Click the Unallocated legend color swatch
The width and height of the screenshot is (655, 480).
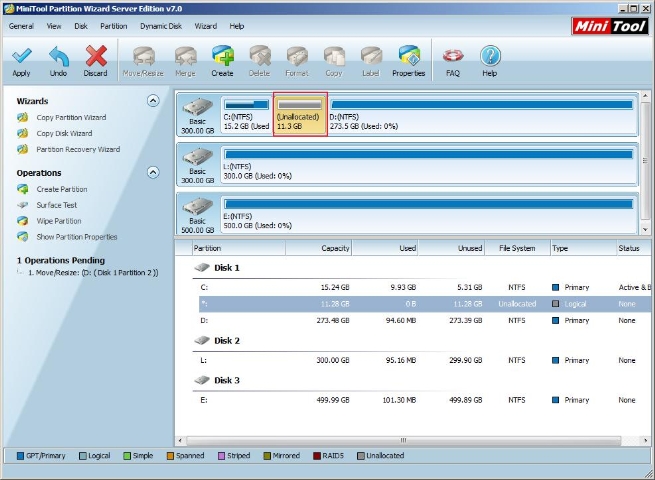pos(361,456)
